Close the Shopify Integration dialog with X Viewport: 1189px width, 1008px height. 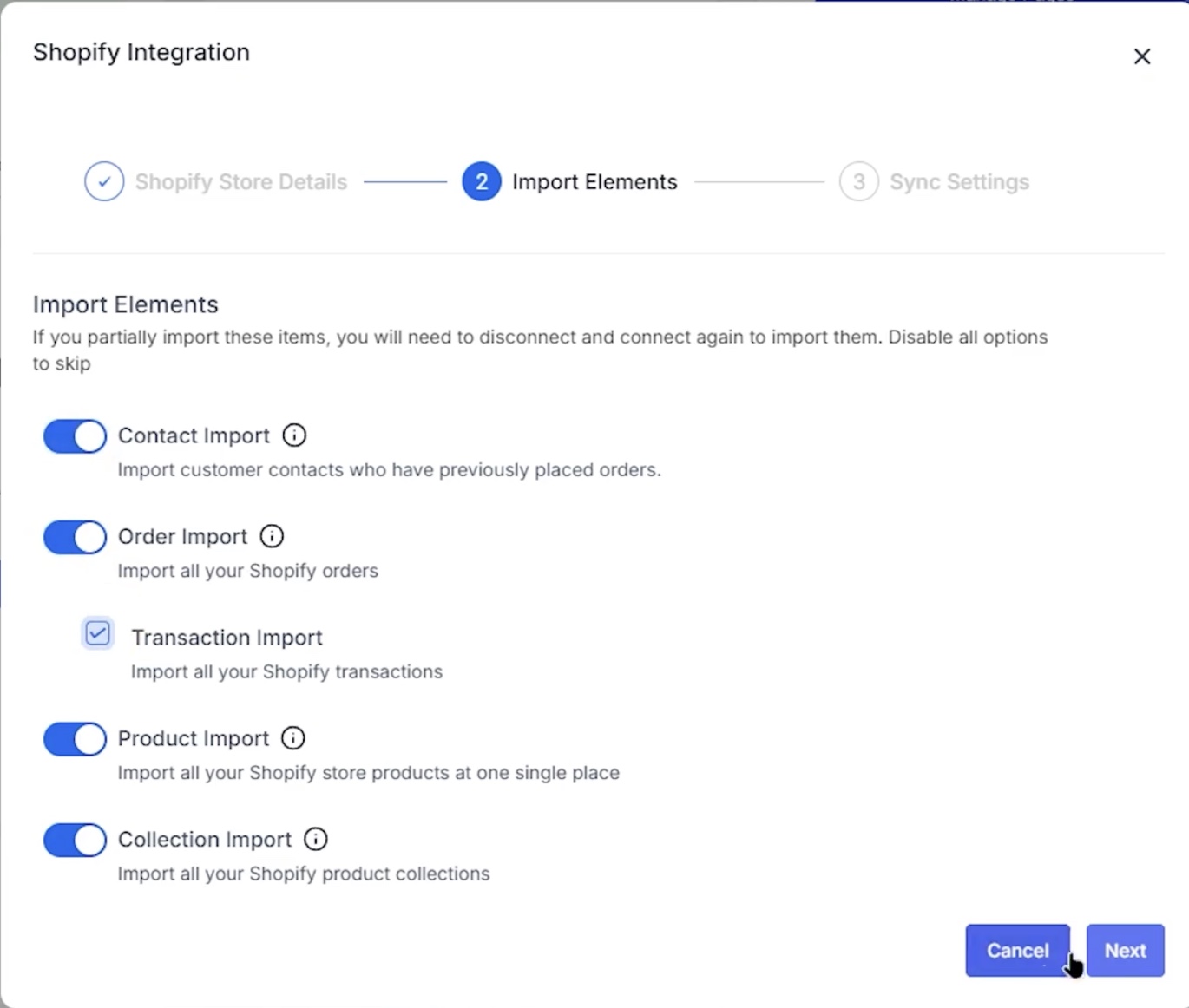click(x=1142, y=56)
